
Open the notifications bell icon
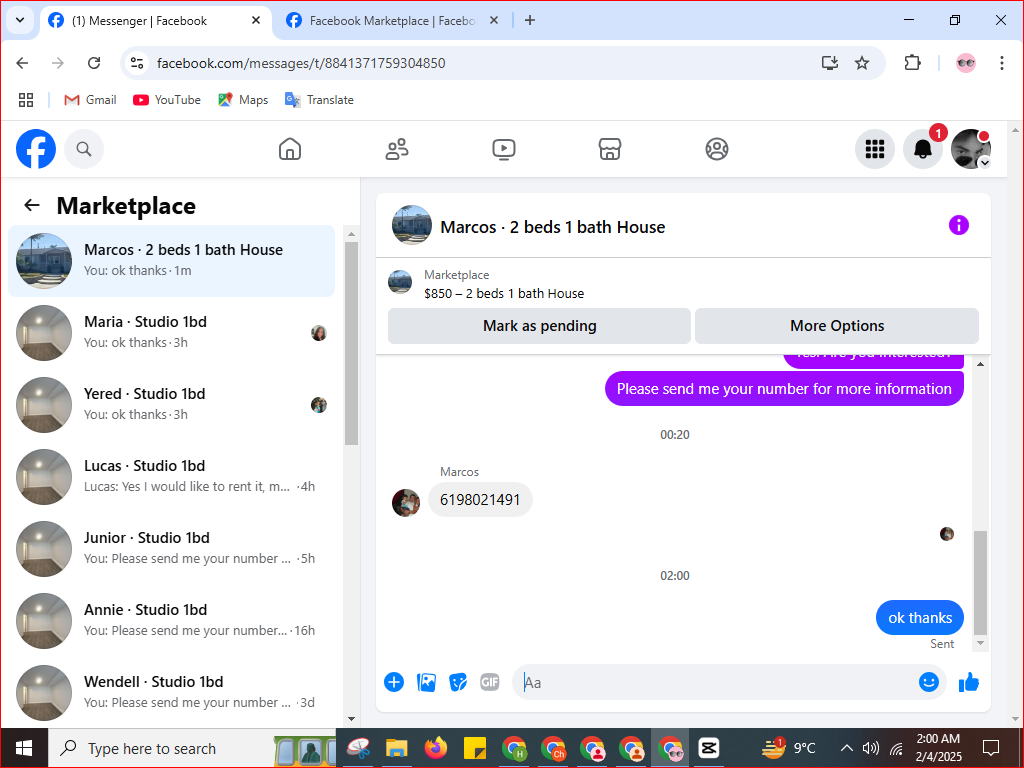tap(923, 149)
